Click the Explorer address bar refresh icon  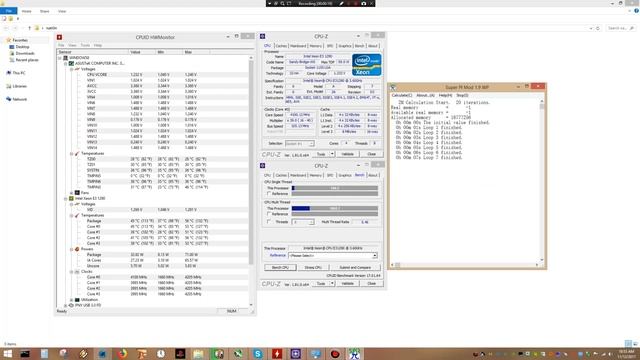click(x=598, y=28)
